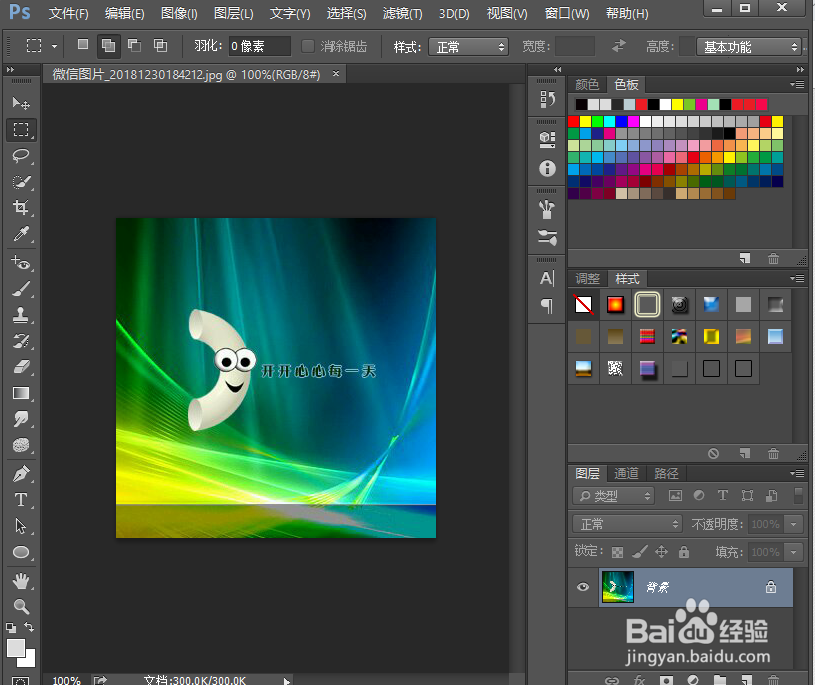
Task: Open the Paragraph panel icon
Action: 547,306
